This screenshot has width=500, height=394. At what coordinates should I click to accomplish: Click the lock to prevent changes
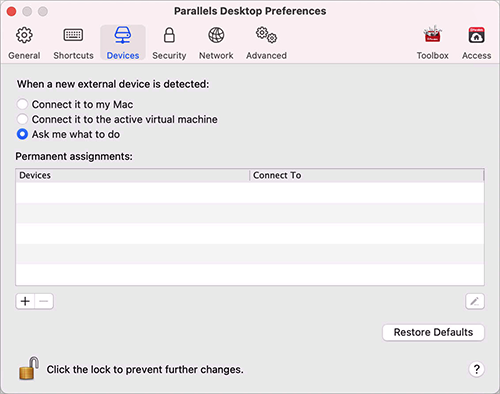click(x=29, y=368)
